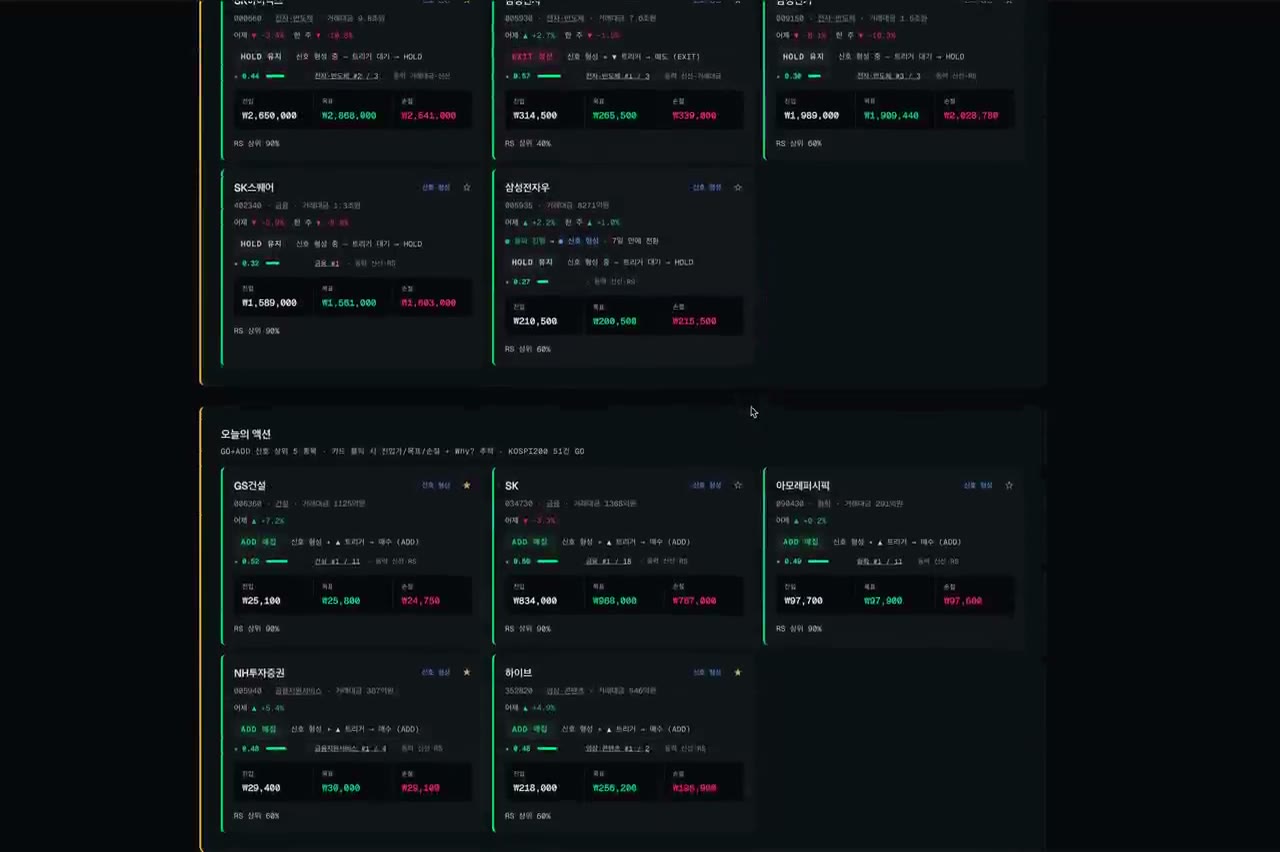Star the SK스퀘어 card as favorite
The width and height of the screenshot is (1280, 852).
pos(467,187)
